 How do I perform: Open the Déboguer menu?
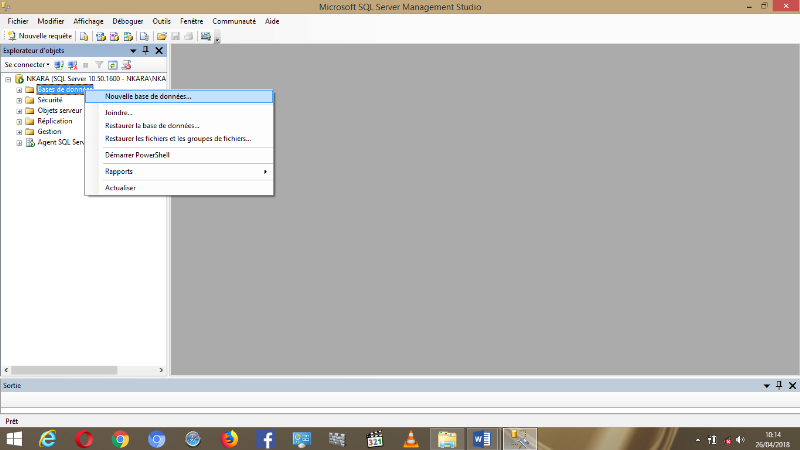[x=128, y=21]
